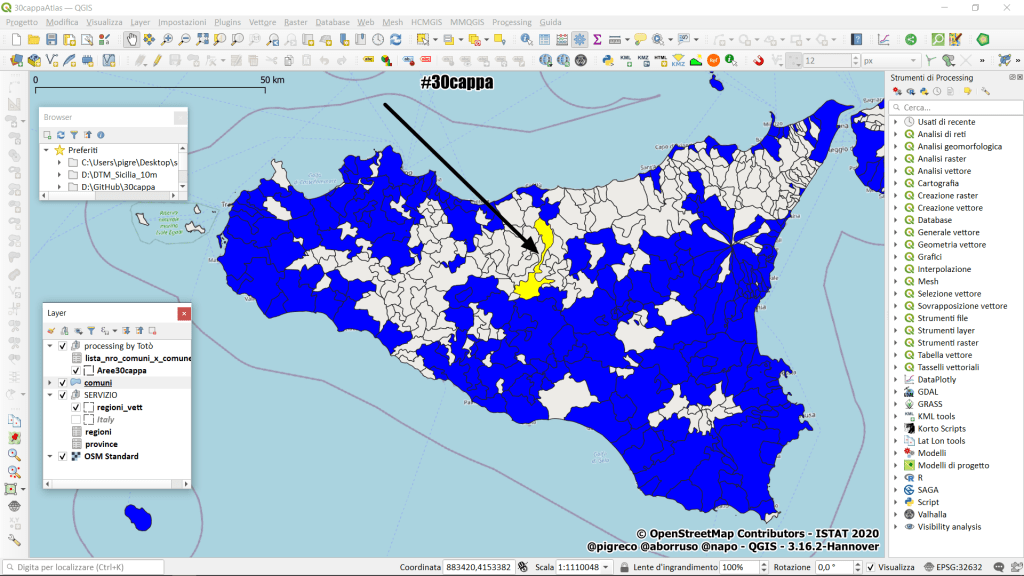Click the Refresh map icon

(395, 40)
